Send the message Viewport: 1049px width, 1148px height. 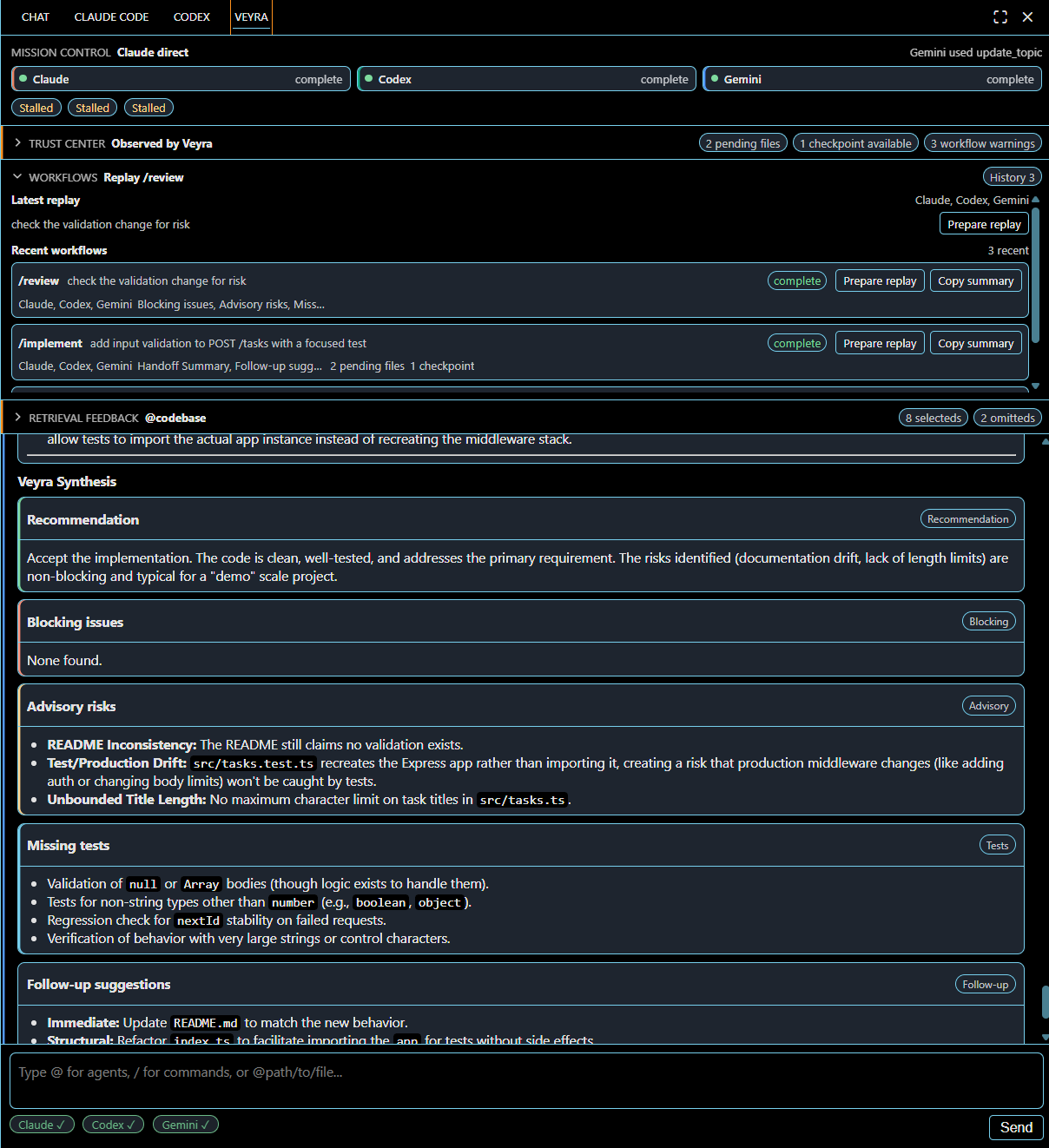1016,1127
